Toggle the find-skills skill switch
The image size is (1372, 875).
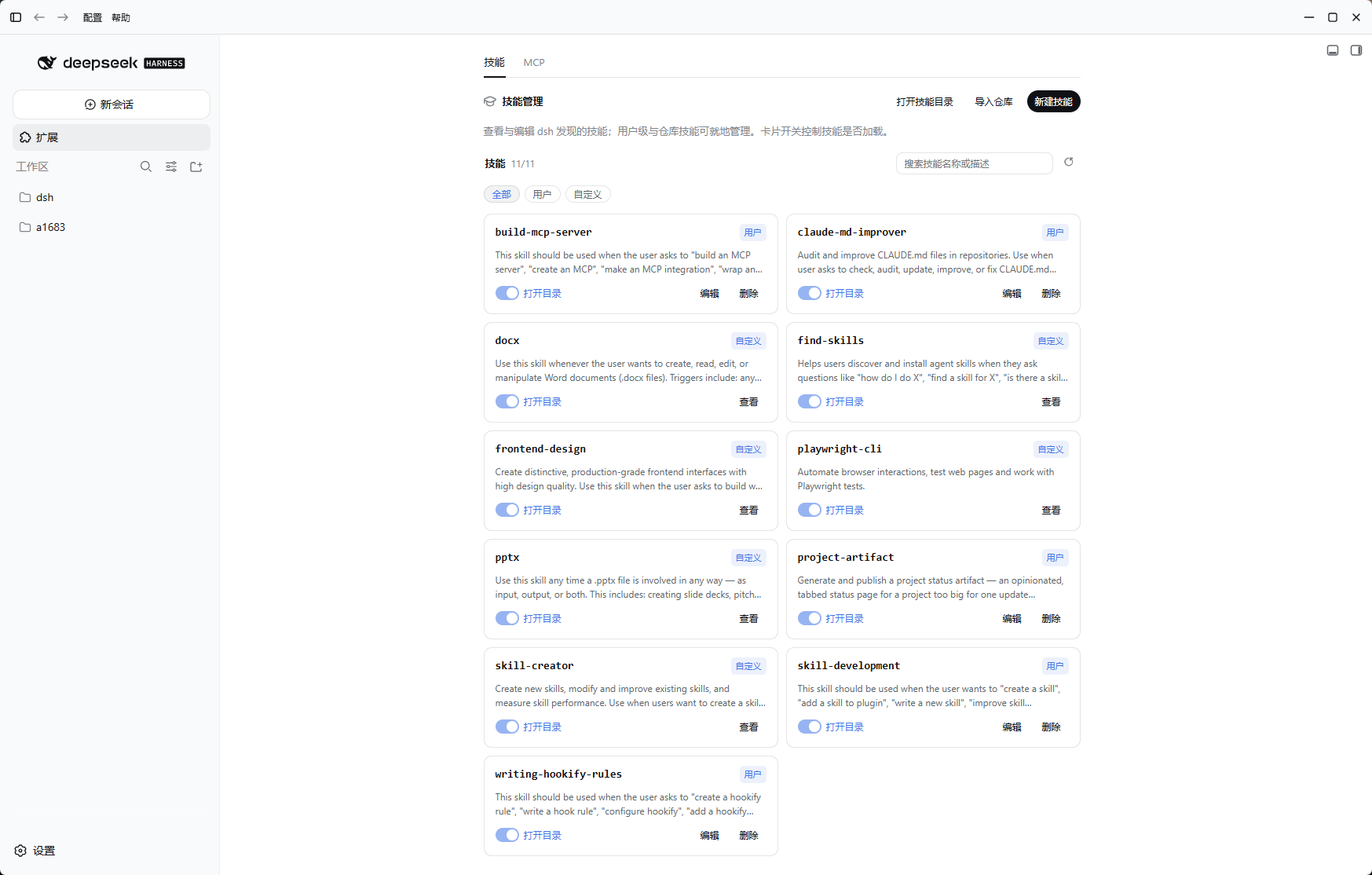point(810,401)
